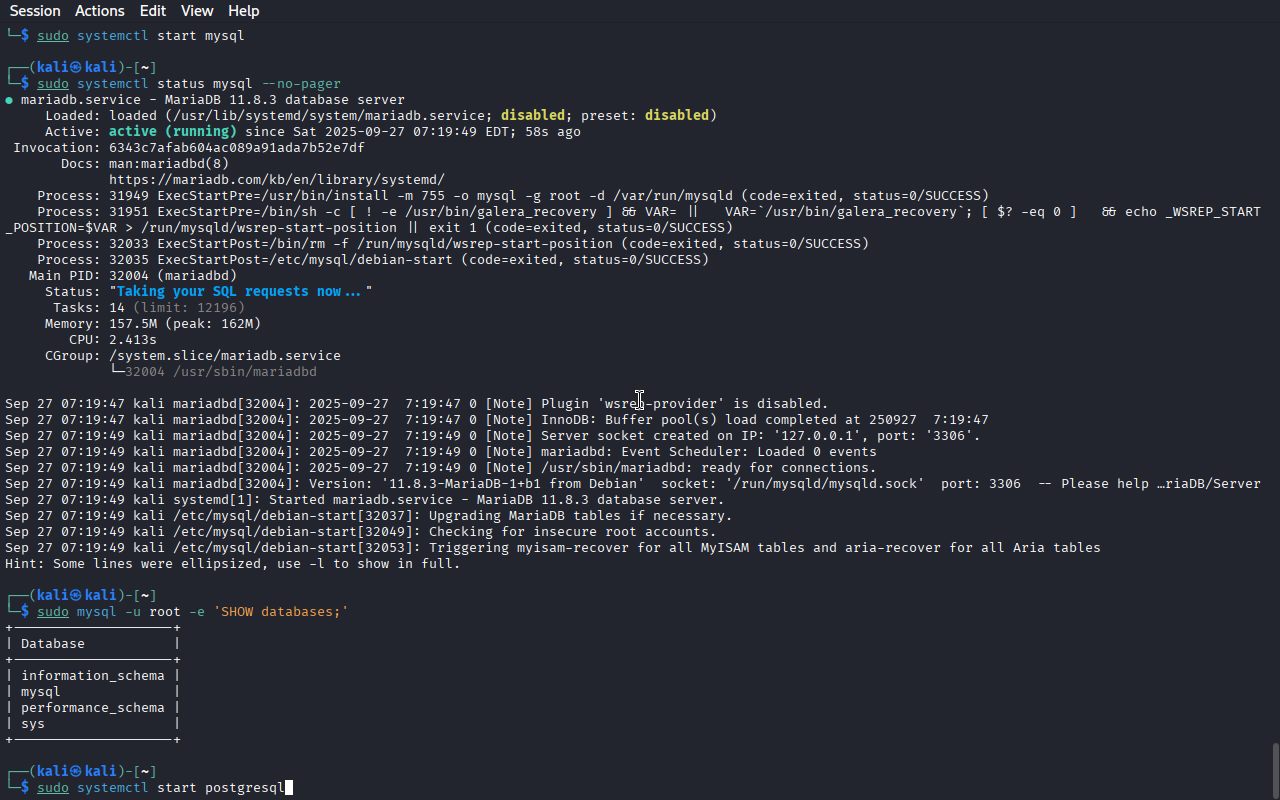1280x800 pixels.
Task: Select the performance_schema database row
Action: coord(92,708)
